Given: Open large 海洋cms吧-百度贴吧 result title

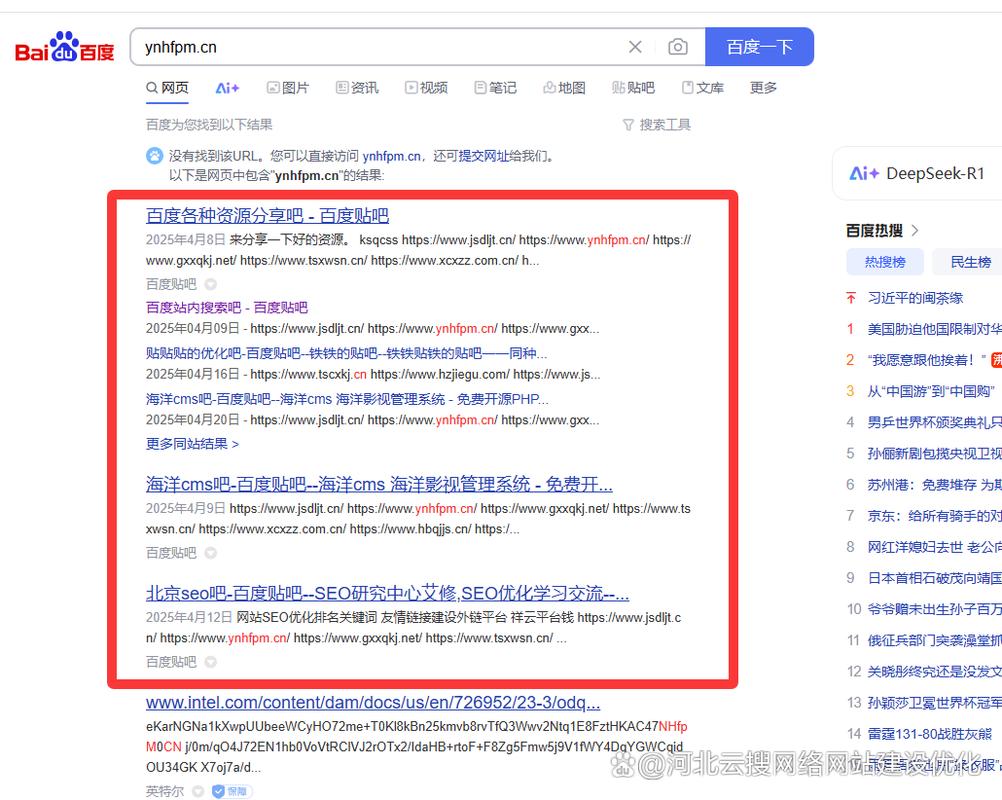Looking at the screenshot, I should (x=379, y=484).
